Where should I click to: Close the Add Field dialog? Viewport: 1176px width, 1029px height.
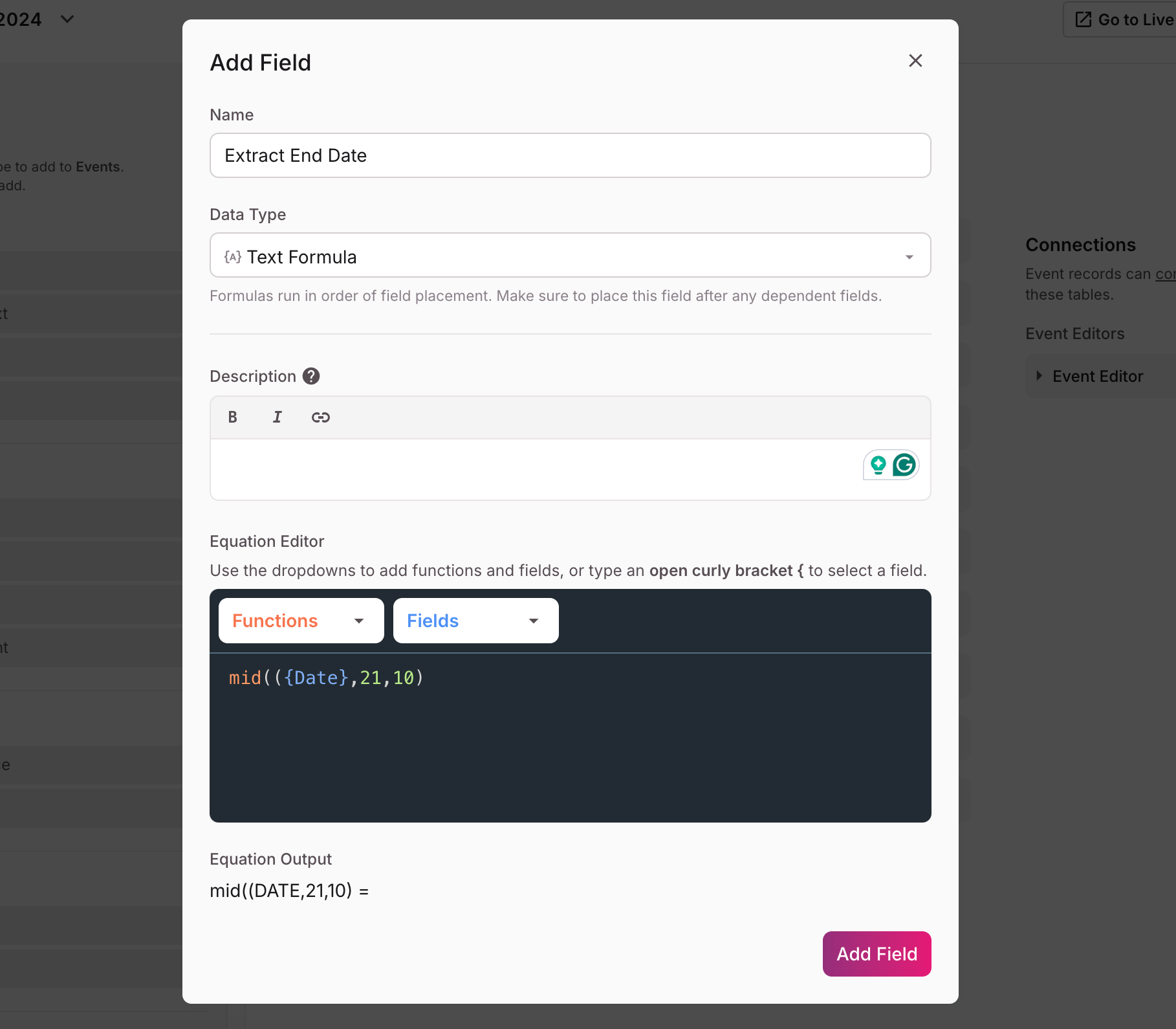point(915,61)
